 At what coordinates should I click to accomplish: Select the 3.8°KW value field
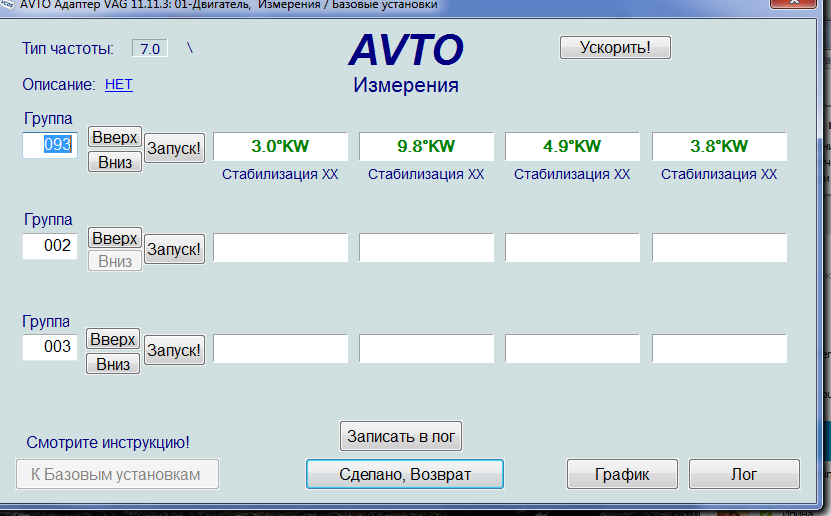pos(719,146)
